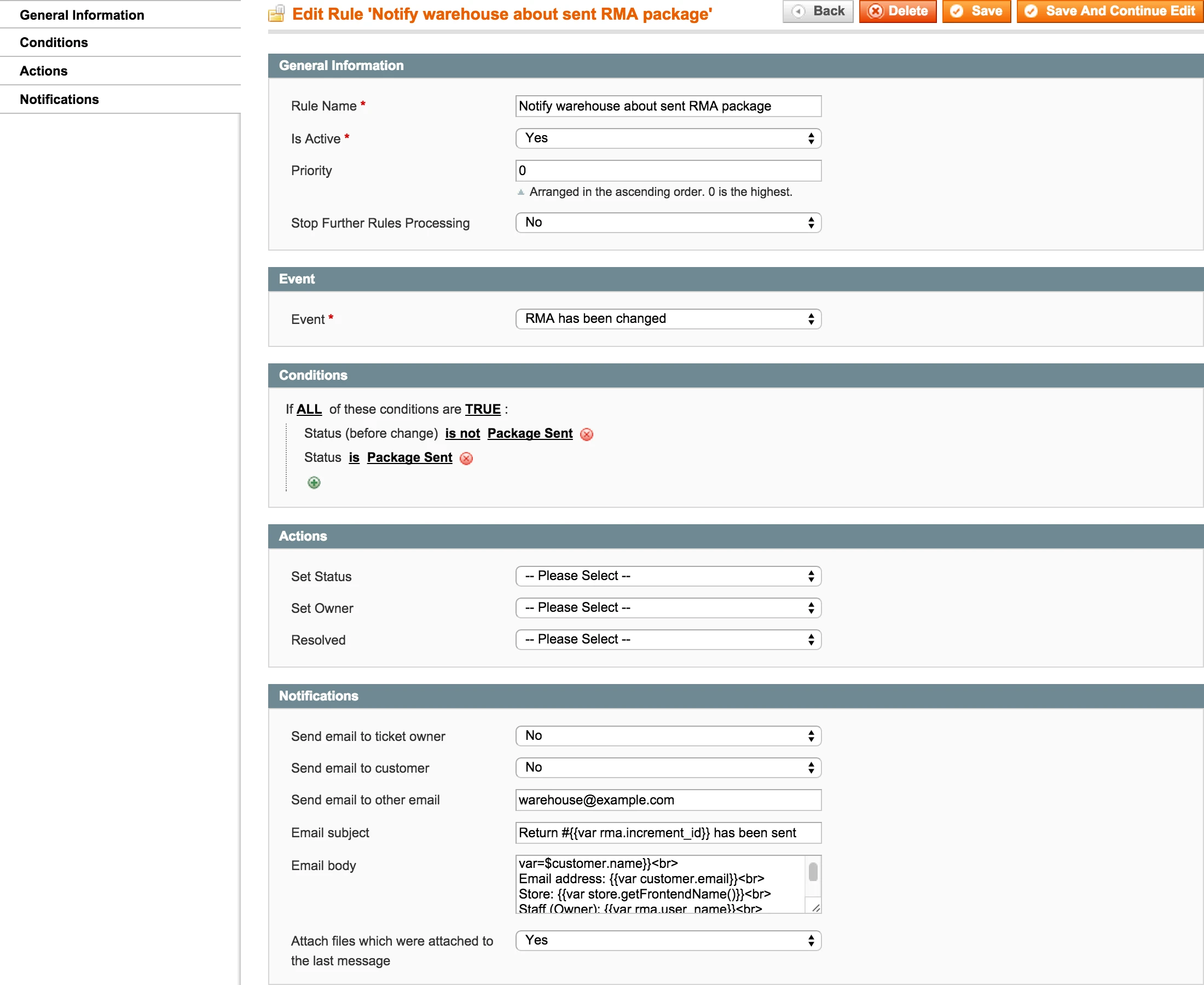Image resolution: width=1204 pixels, height=985 pixels.
Task: Open the 'Is Active' dropdown
Action: 668,138
